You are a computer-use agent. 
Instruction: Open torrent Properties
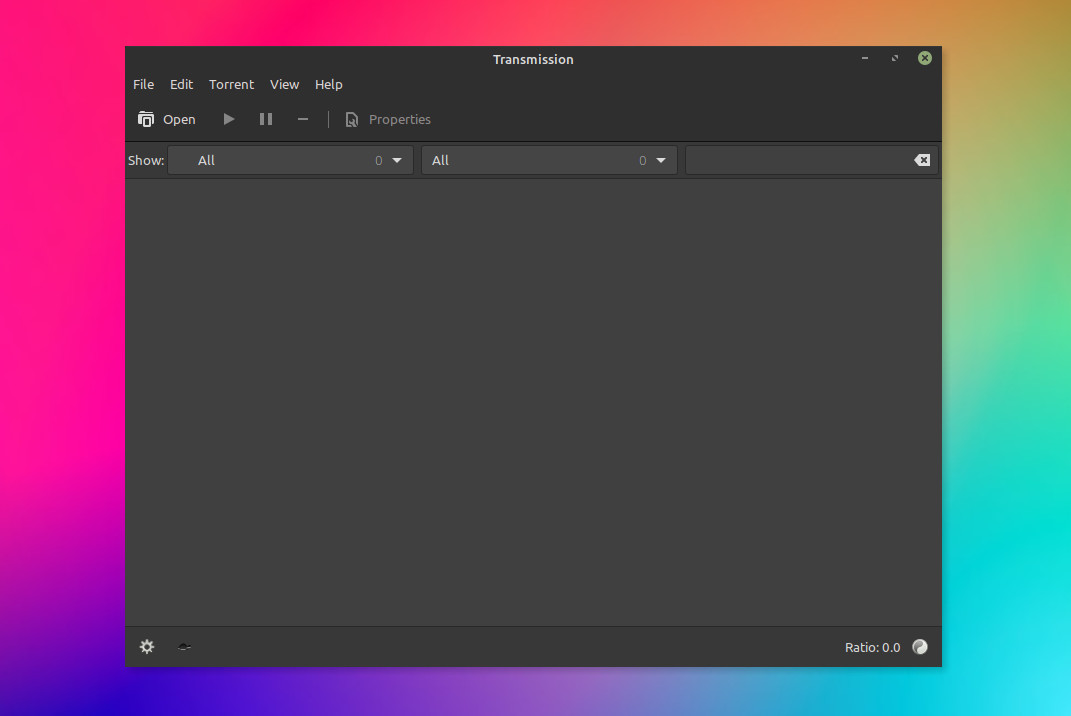coord(388,120)
